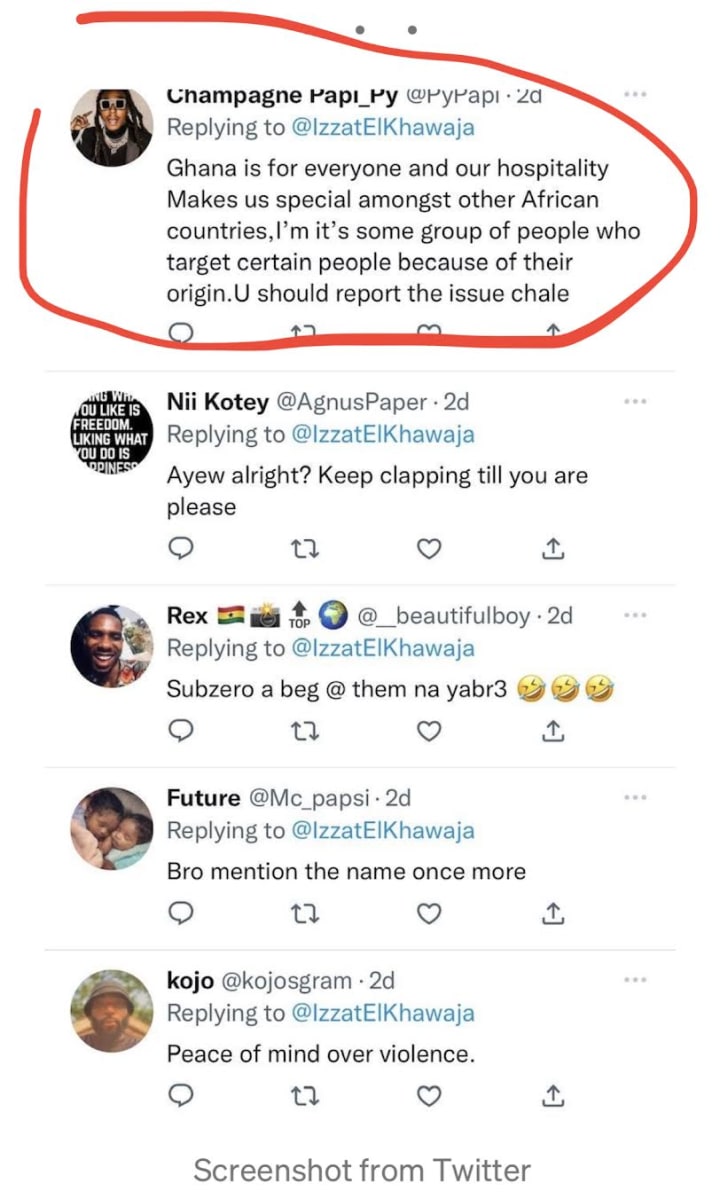Viewport: 720px width, 1199px height.
Task: Like the tweet from Rex
Action: pyautogui.click(x=429, y=732)
